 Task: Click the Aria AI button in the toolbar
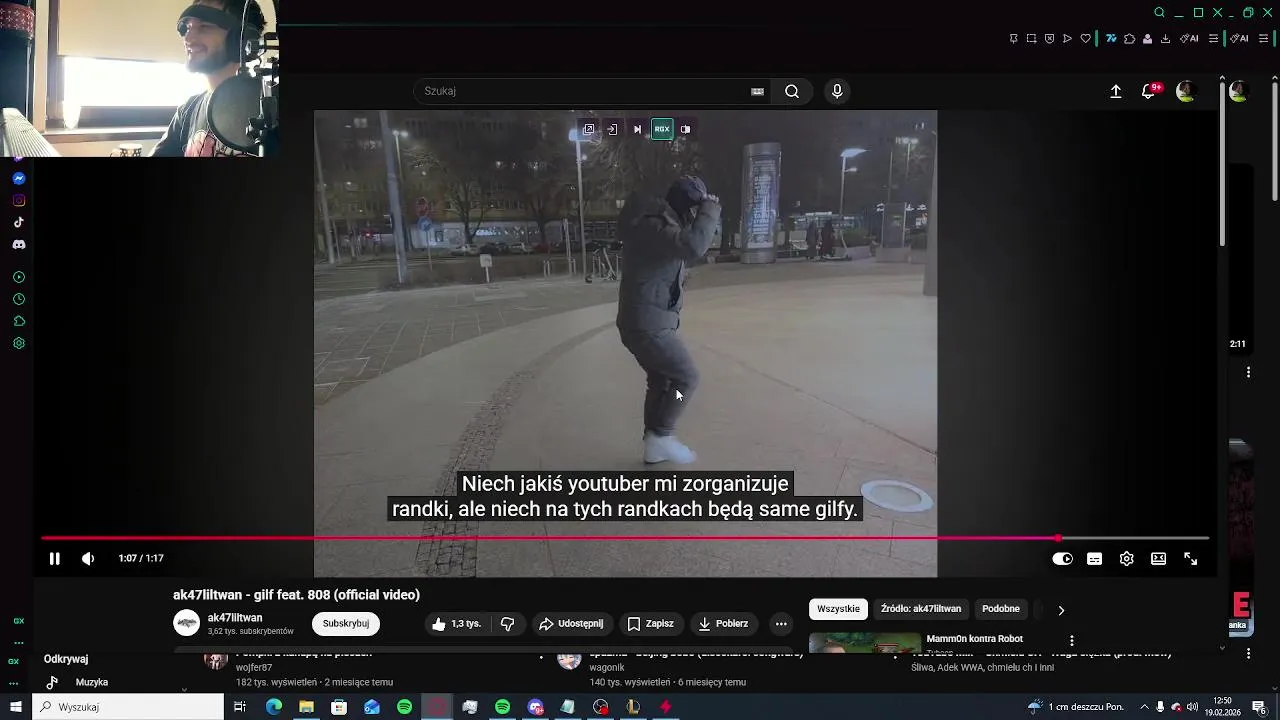tap(1189, 39)
